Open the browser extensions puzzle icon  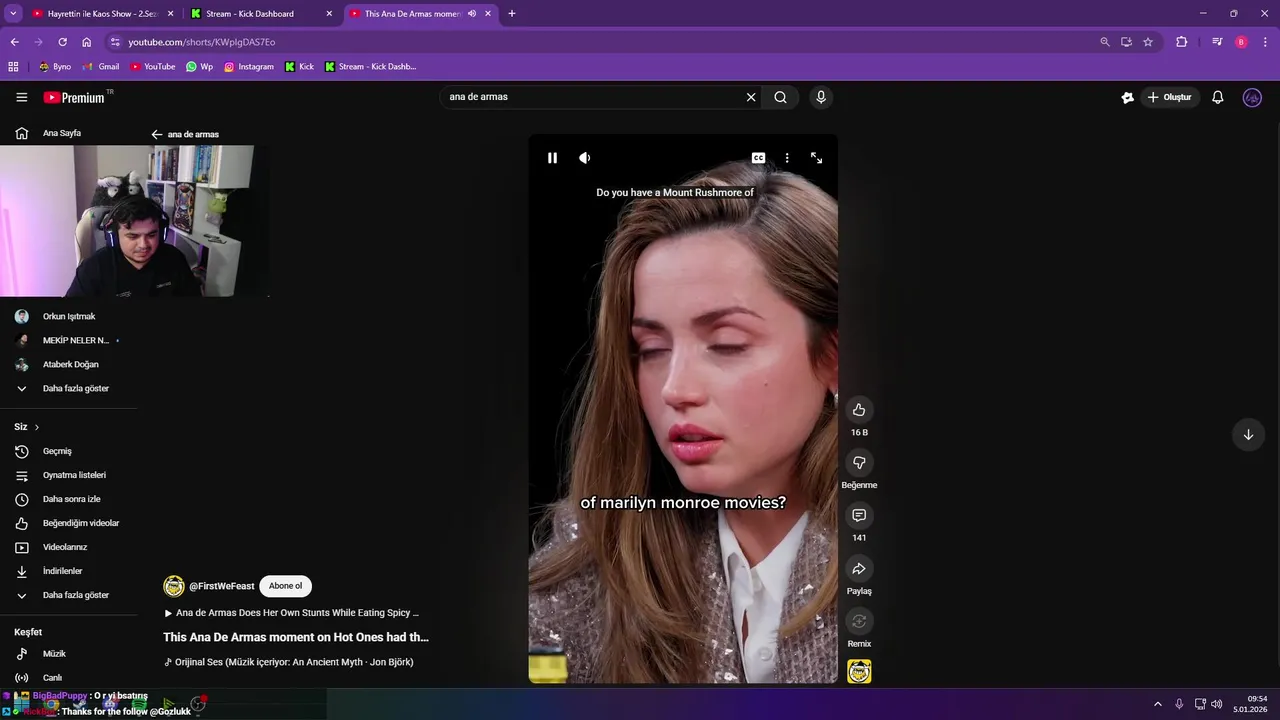pyautogui.click(x=1181, y=42)
